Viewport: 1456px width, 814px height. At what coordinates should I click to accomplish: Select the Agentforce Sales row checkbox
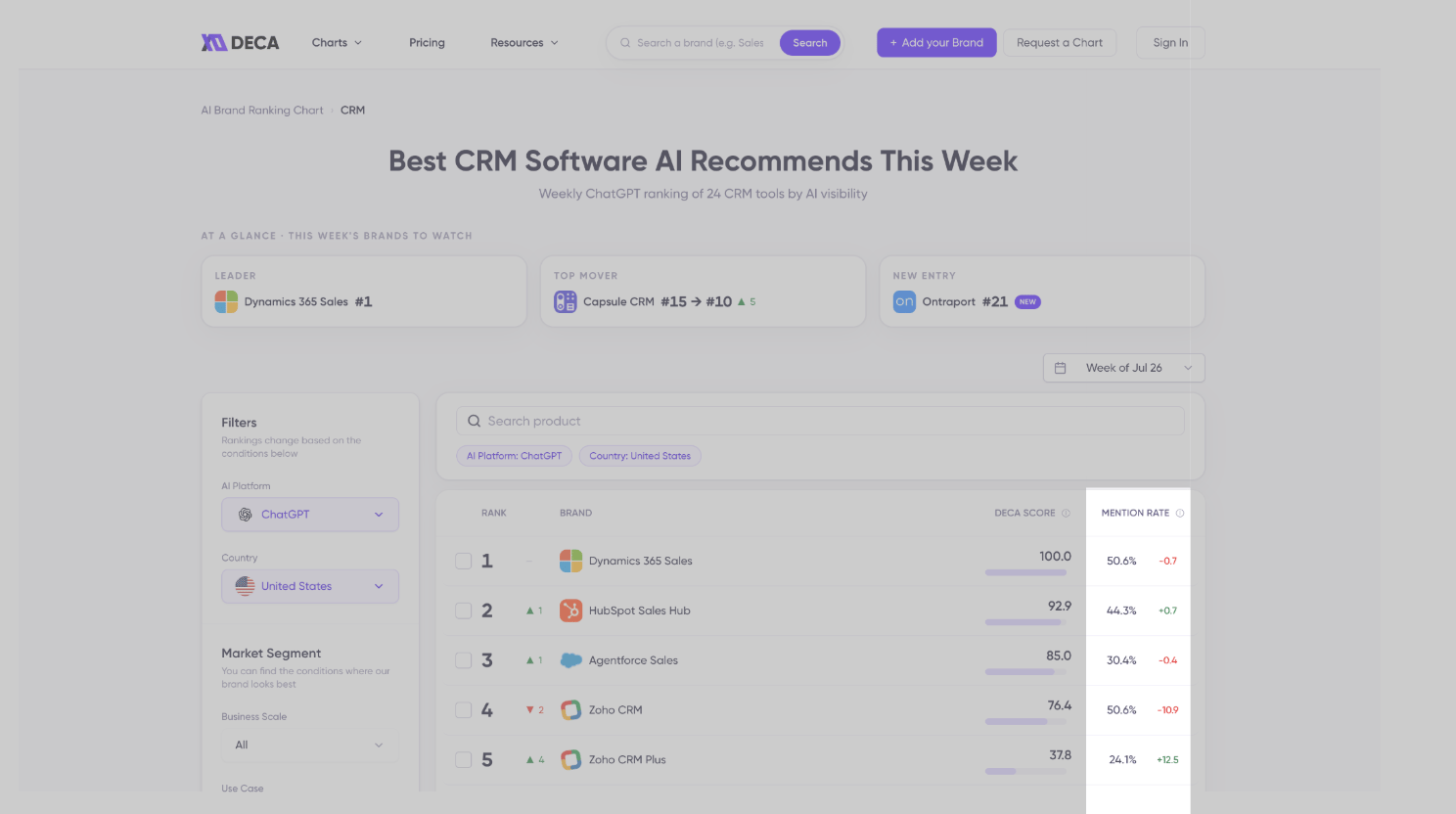(x=464, y=660)
